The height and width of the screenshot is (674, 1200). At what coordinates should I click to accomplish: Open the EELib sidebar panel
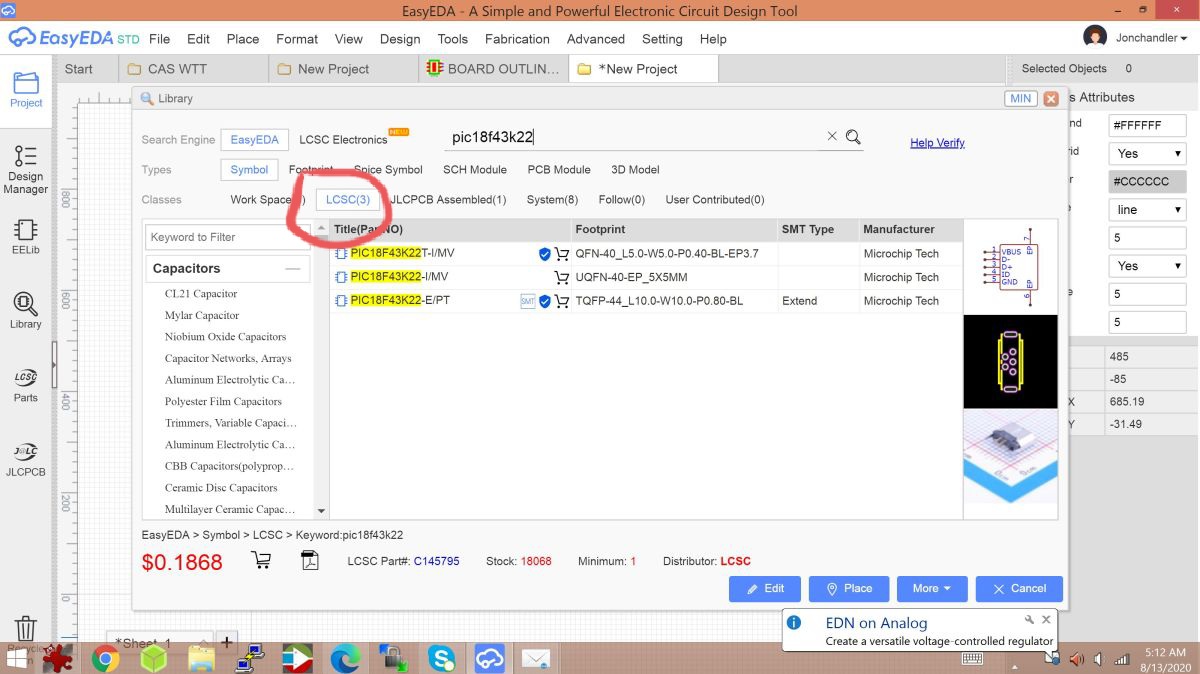pos(26,237)
